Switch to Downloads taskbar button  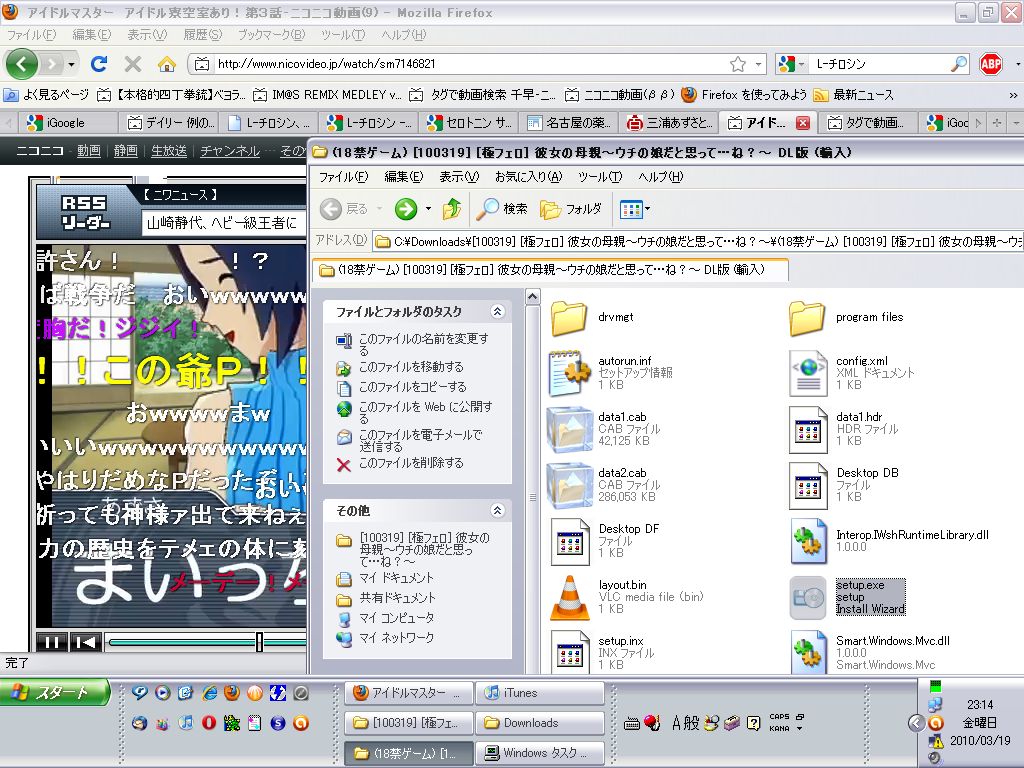click(x=540, y=723)
